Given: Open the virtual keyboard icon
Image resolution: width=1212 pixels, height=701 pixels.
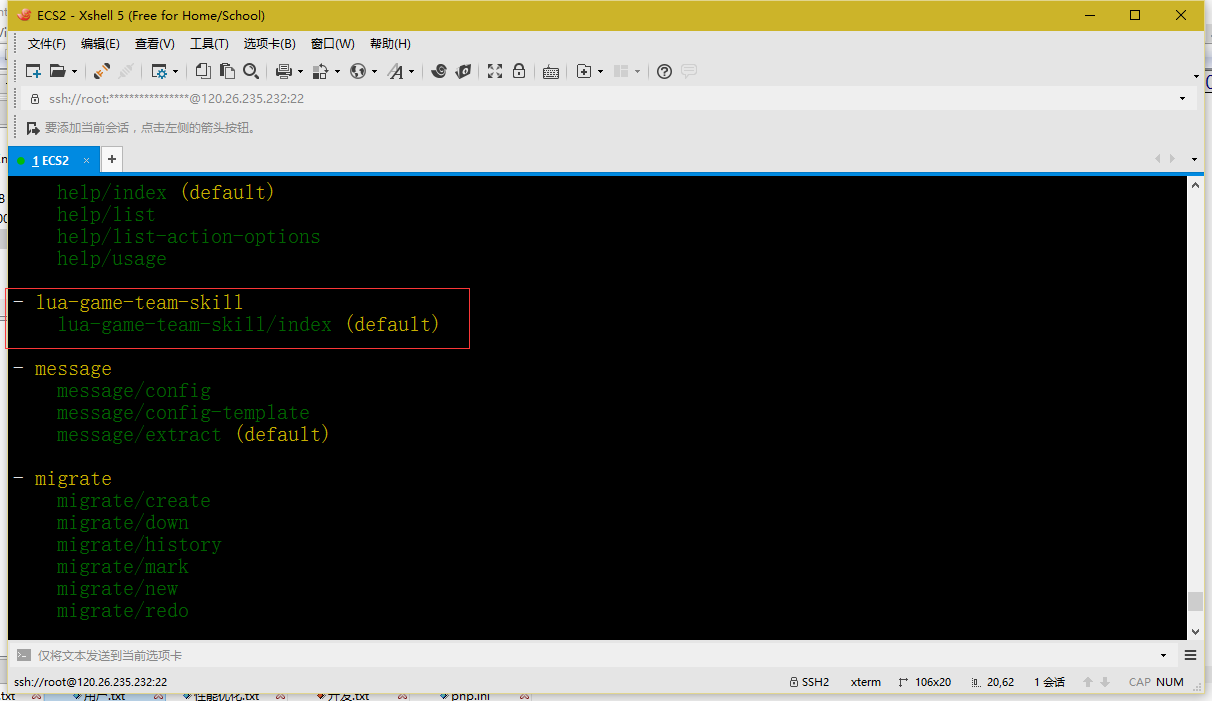Looking at the screenshot, I should tap(551, 71).
